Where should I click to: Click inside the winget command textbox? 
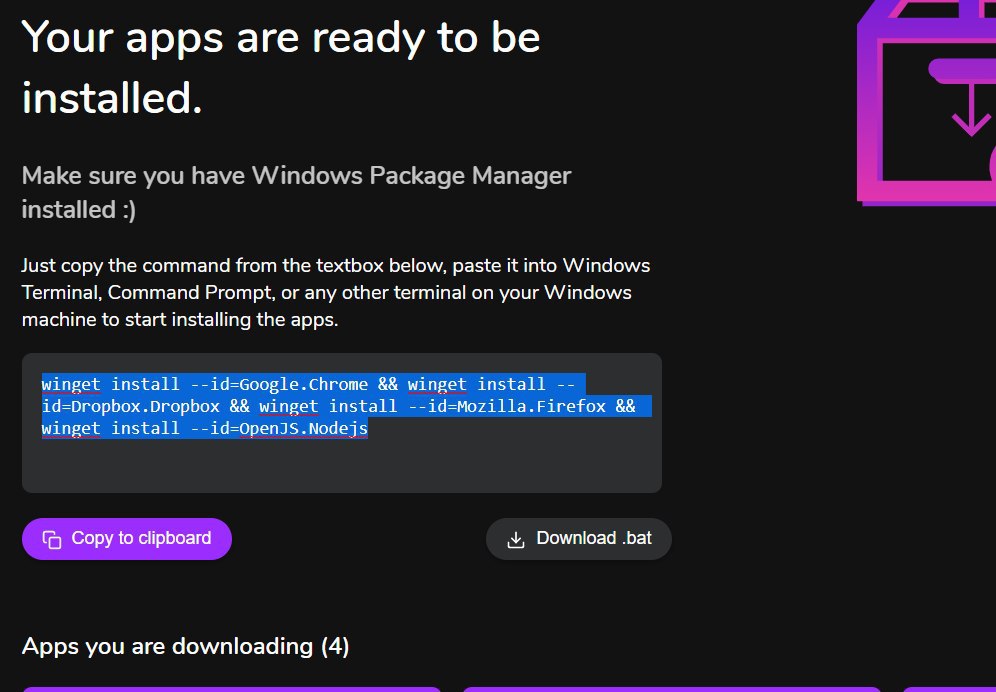click(342, 423)
